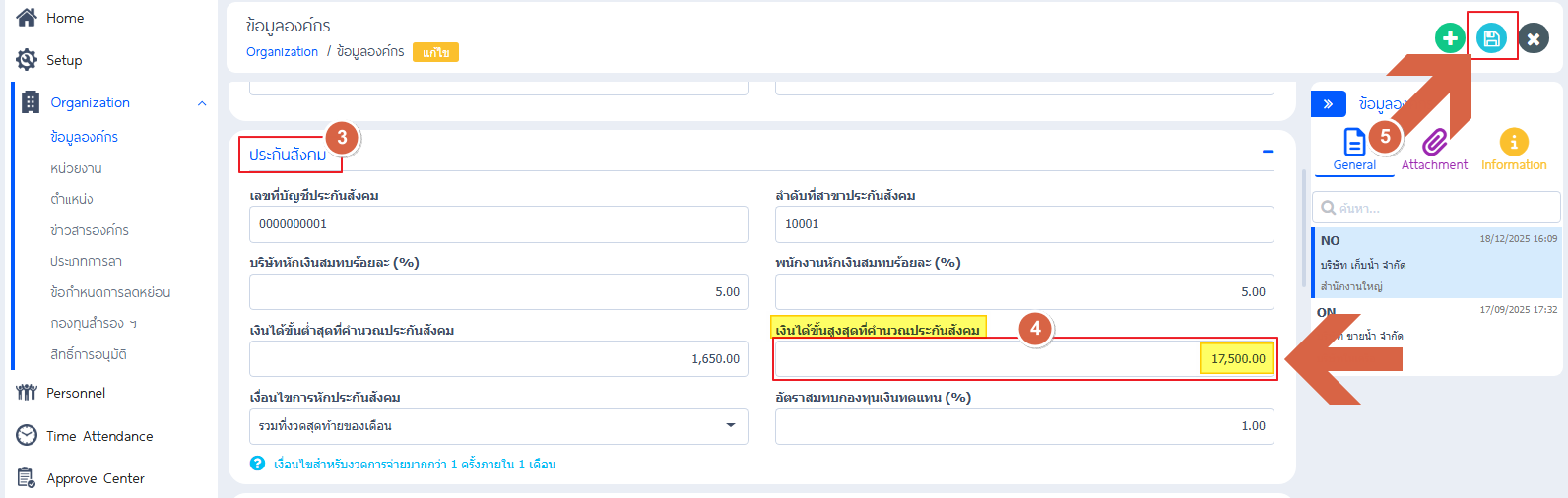Viewport: 1568px width, 498px height.
Task: Click the dark cancel X icon
Action: coord(1533,39)
